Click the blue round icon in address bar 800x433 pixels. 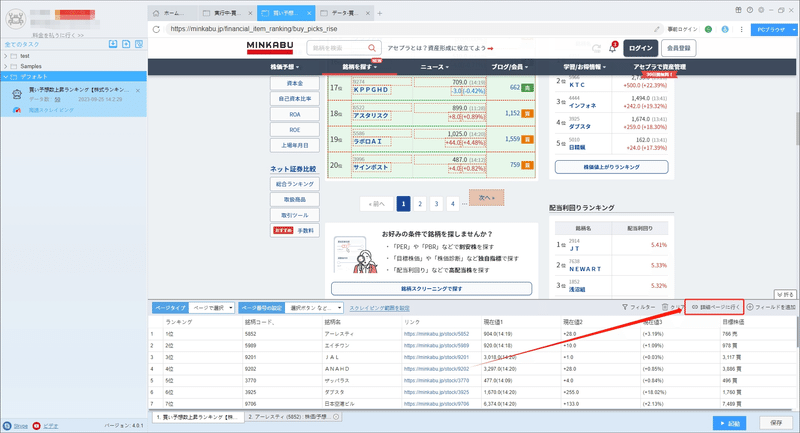[x=725, y=30]
